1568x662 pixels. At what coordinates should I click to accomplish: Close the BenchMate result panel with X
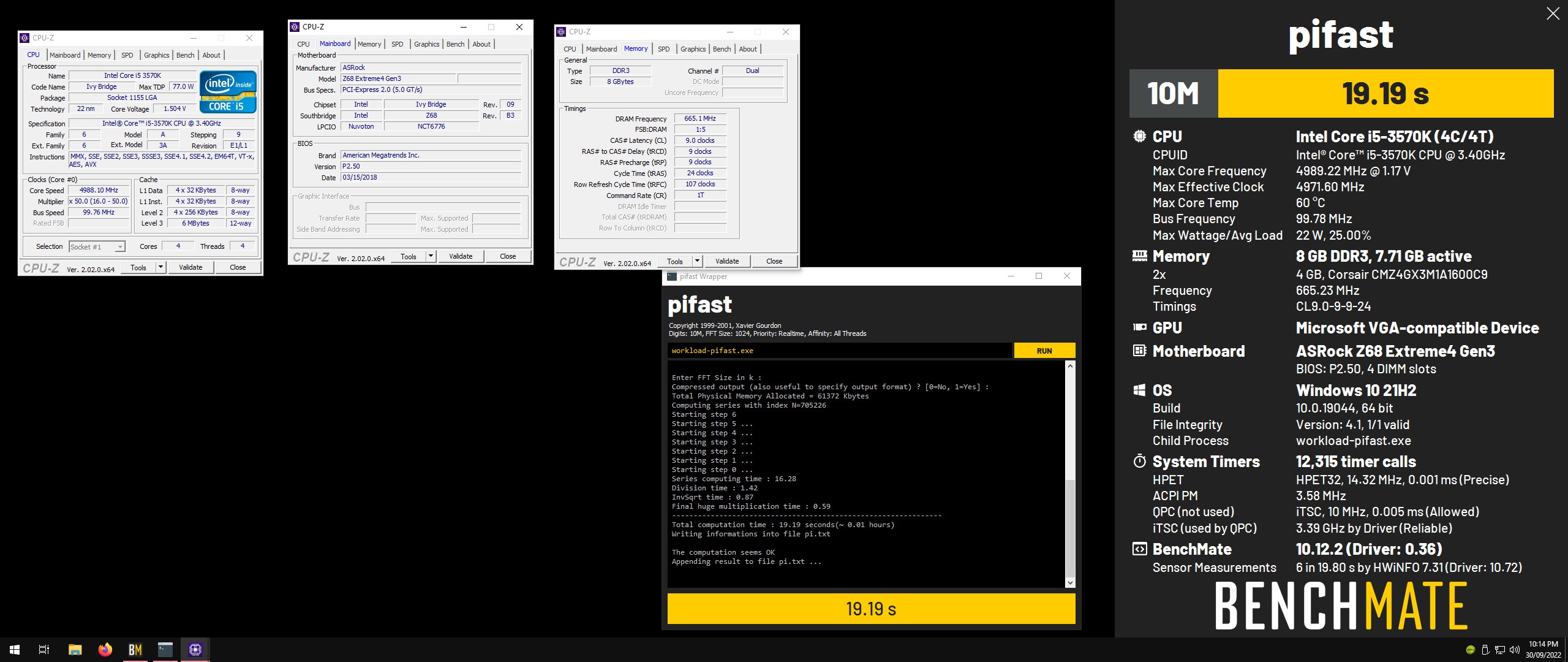coord(1553,13)
